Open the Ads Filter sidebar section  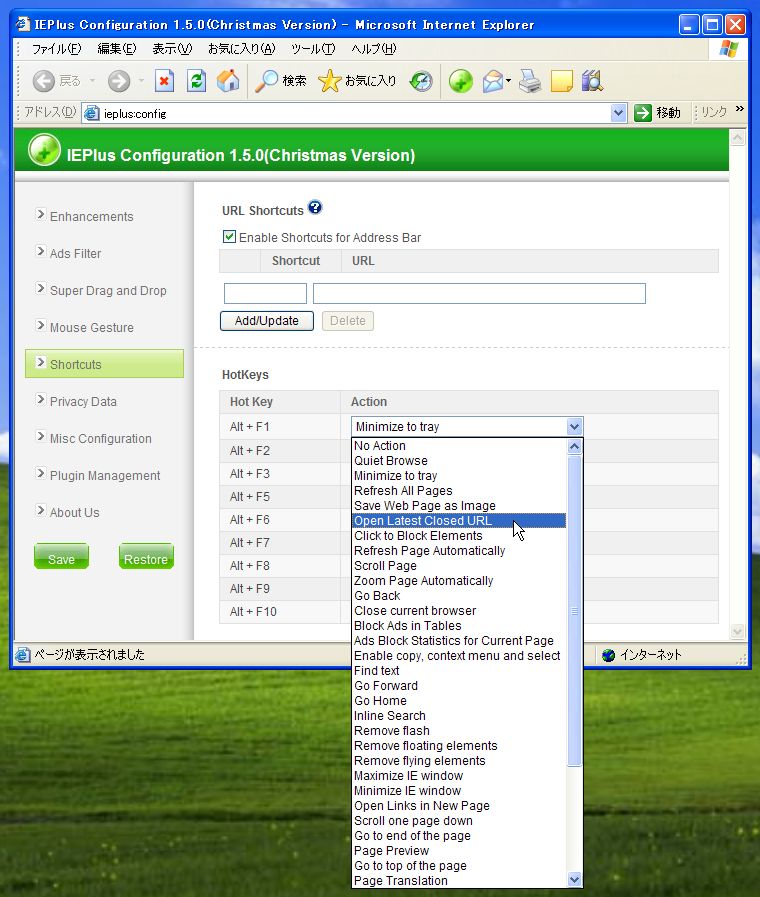tap(75, 253)
